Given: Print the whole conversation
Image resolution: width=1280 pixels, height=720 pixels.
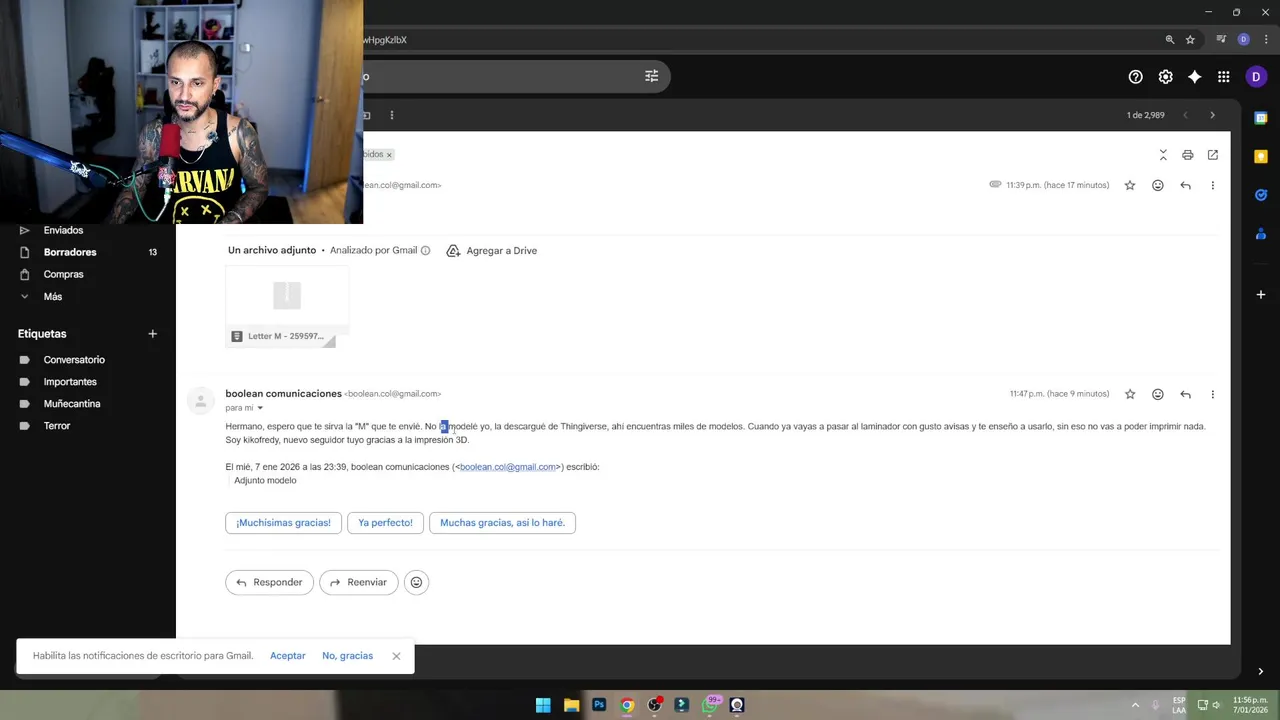Looking at the screenshot, I should tap(1187, 155).
